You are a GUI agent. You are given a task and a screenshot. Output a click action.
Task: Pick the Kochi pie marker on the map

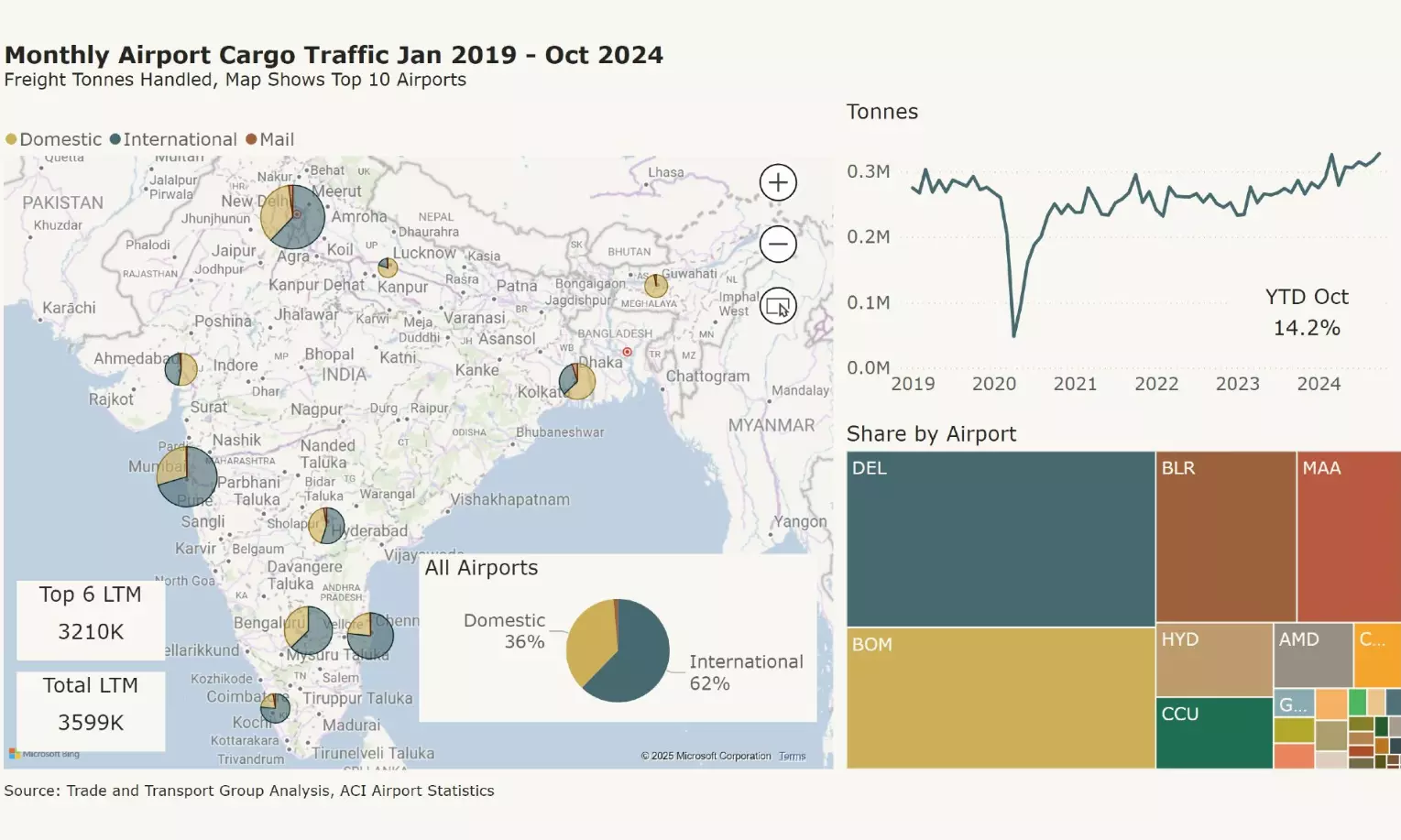[275, 707]
